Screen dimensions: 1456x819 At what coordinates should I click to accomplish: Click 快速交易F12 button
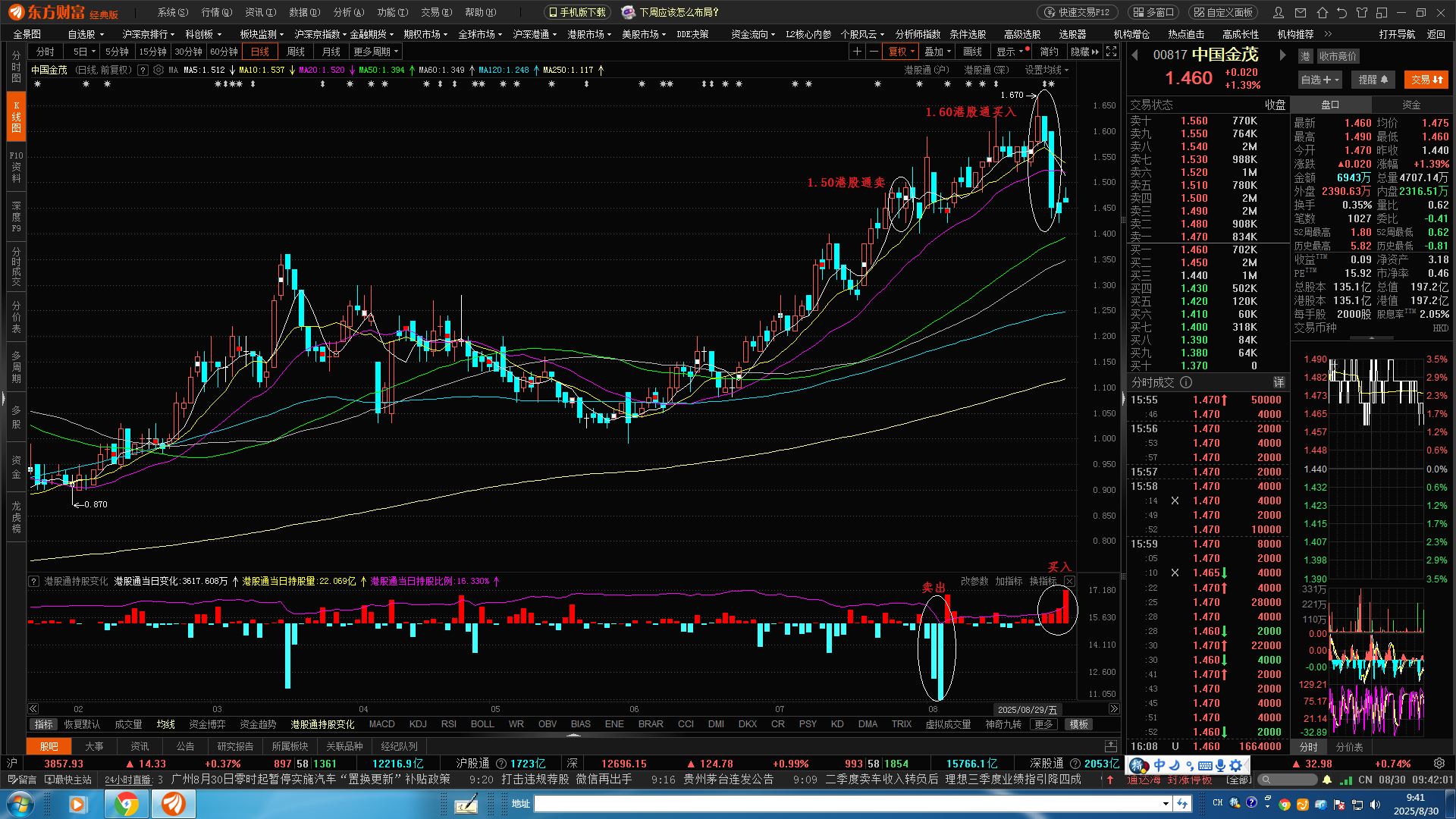coord(1077,12)
